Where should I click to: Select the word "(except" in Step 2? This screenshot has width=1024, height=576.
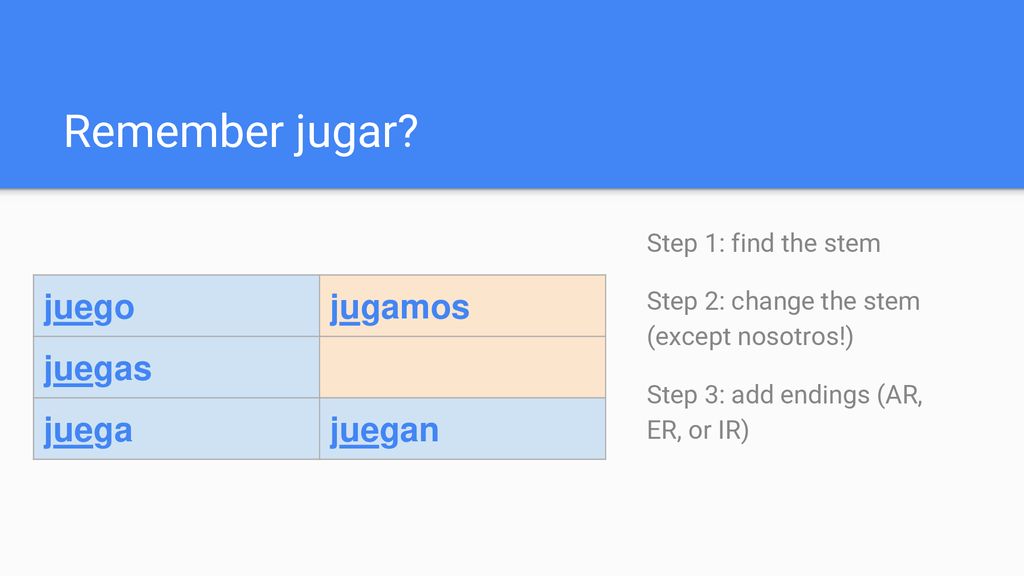coord(688,338)
